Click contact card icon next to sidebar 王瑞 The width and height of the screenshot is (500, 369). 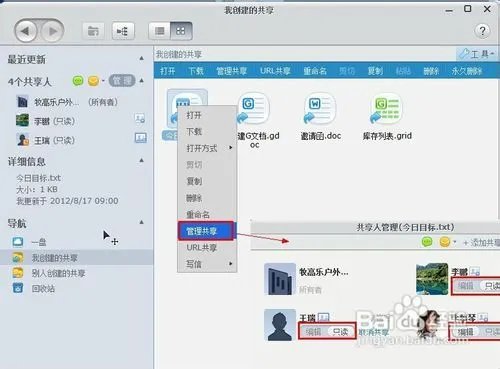click(141, 137)
